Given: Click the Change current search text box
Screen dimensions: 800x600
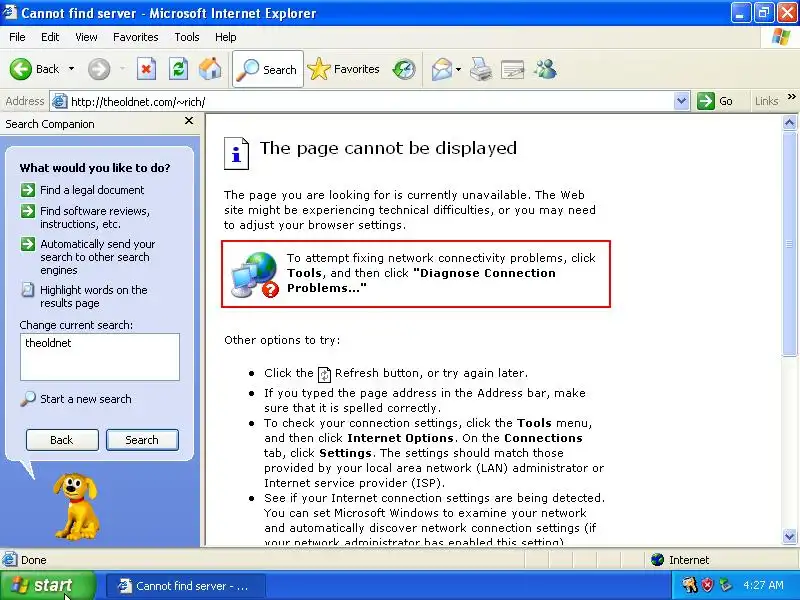Looking at the screenshot, I should 100,357.
